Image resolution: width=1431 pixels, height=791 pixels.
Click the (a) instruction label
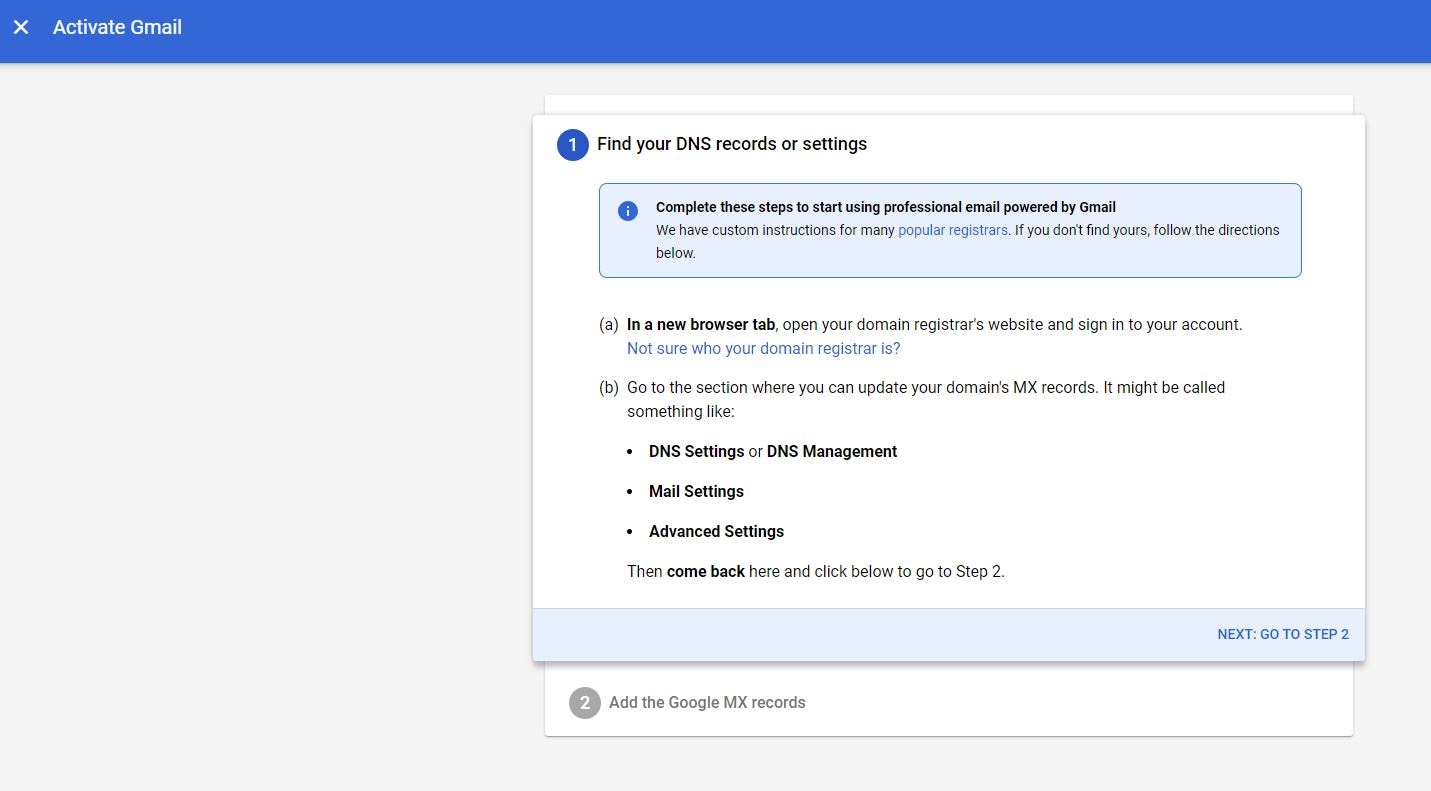coord(608,324)
